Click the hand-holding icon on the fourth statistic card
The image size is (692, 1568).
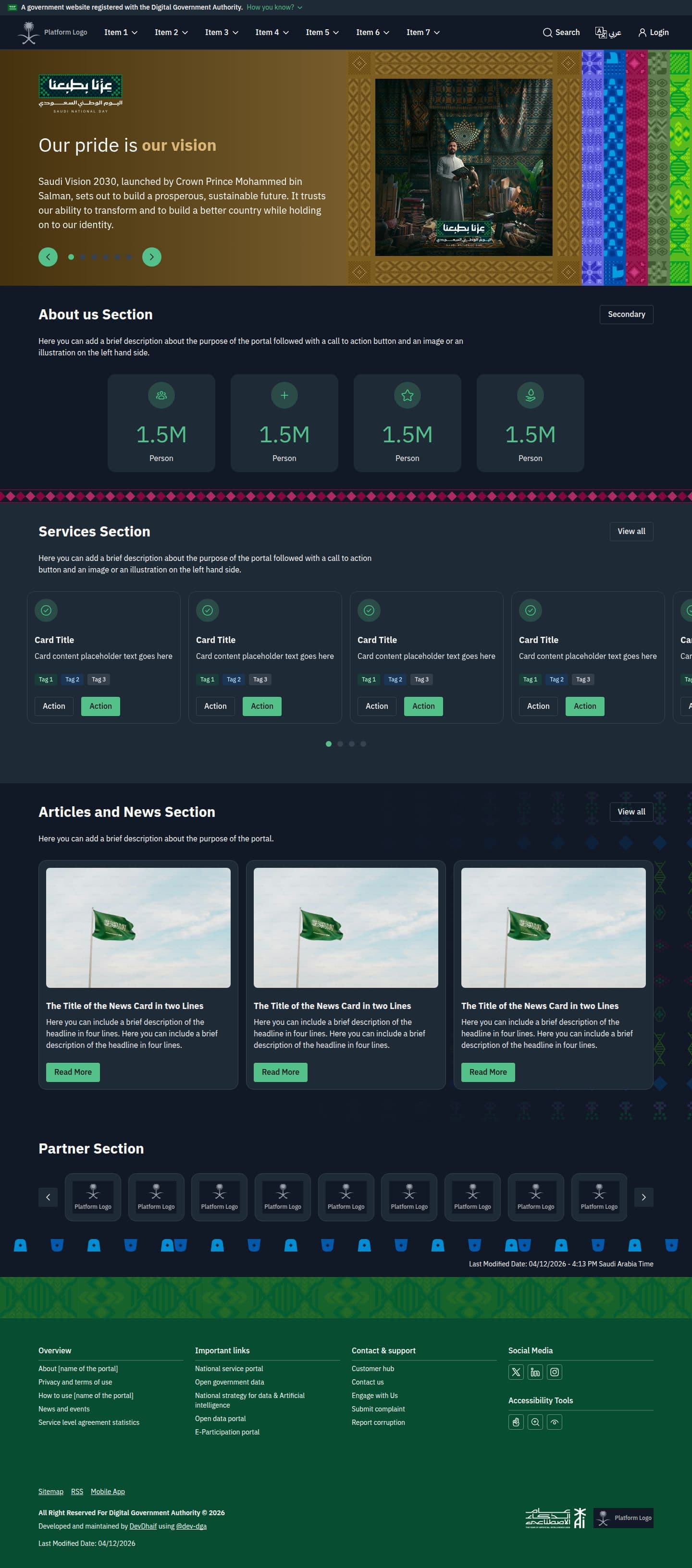(531, 396)
